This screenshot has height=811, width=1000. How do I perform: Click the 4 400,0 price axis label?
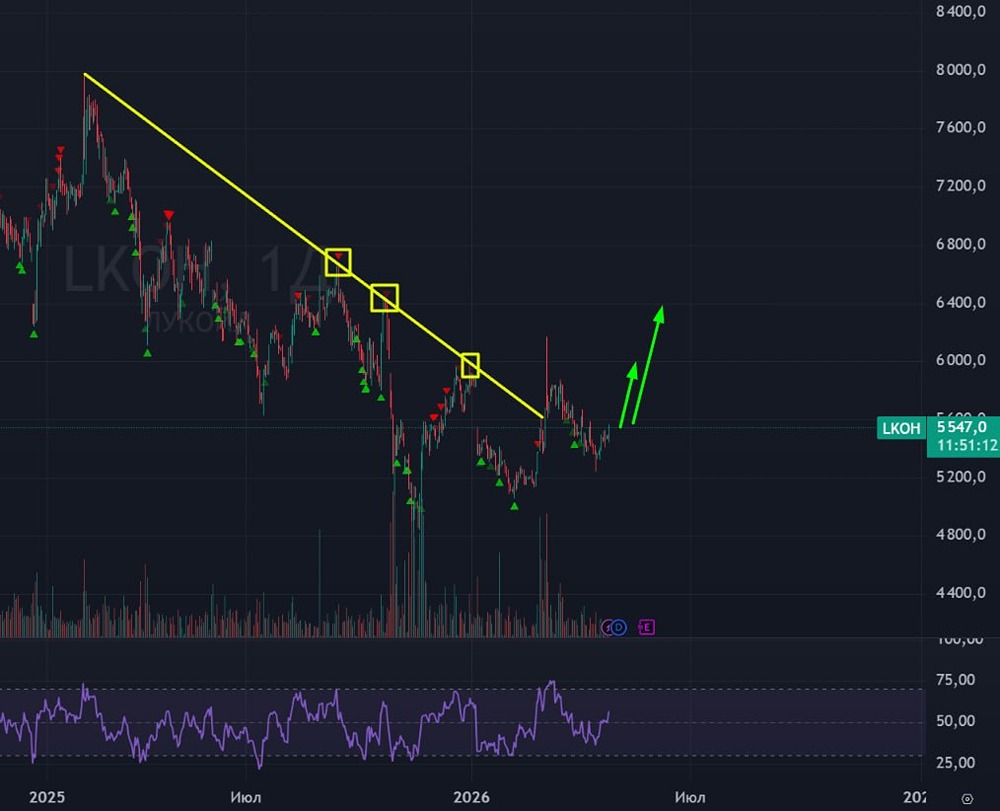click(x=961, y=593)
